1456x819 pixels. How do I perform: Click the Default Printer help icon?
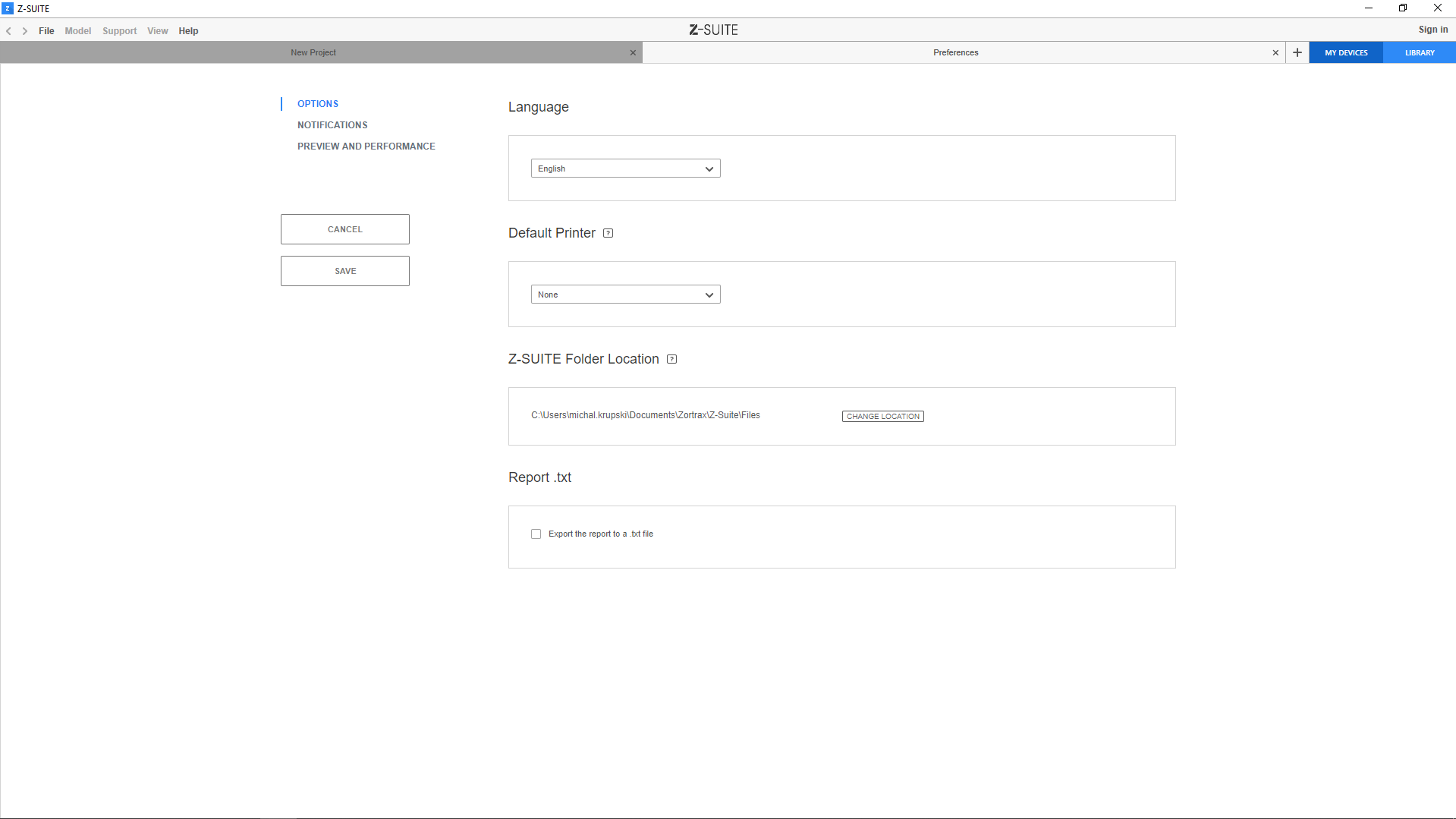[608, 233]
